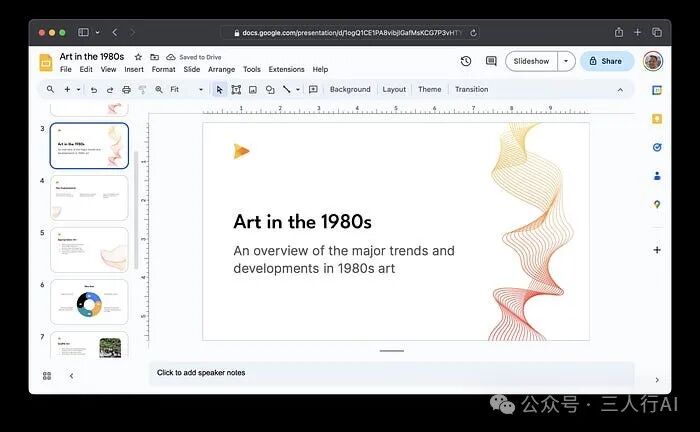Hide the menus with the up chevron

(620, 89)
